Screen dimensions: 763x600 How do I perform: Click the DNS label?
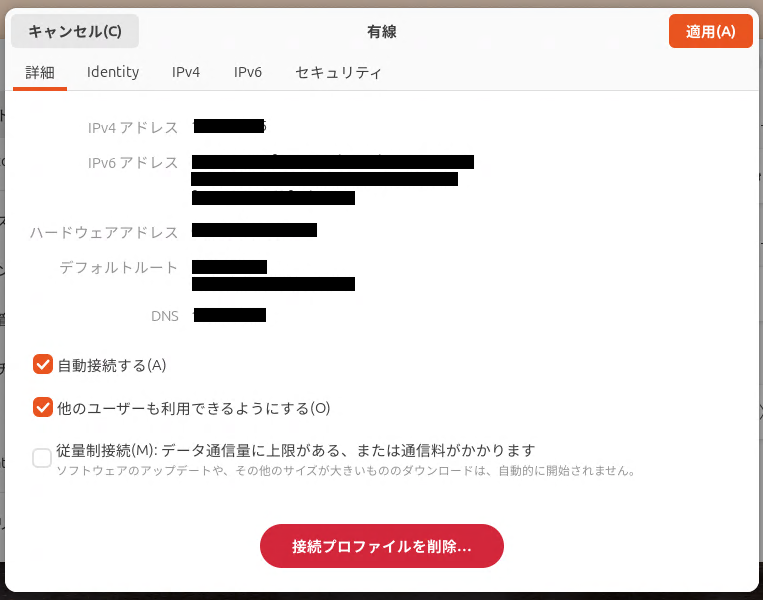[165, 316]
